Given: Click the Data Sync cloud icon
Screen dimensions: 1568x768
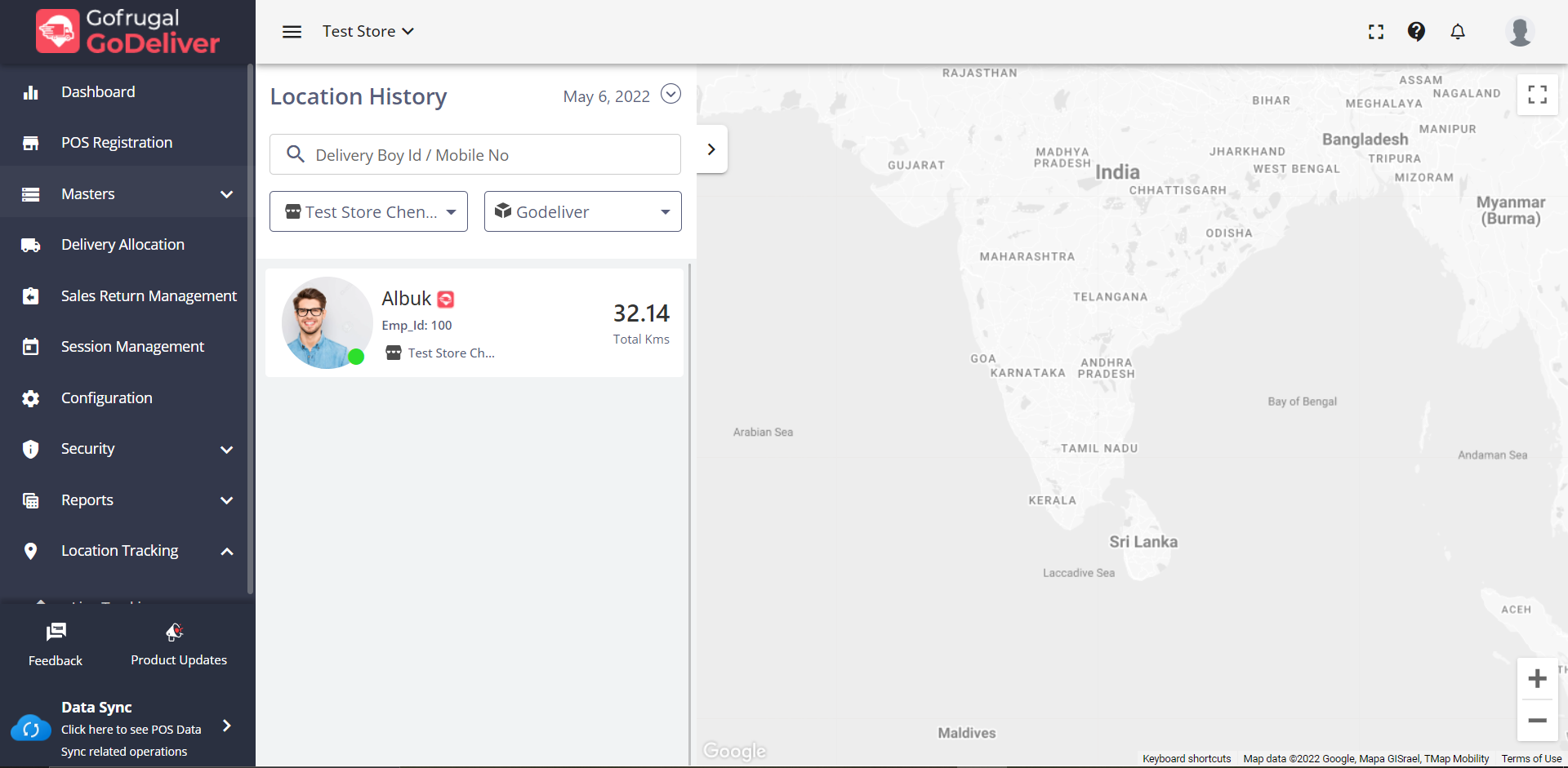Looking at the screenshot, I should click(31, 728).
